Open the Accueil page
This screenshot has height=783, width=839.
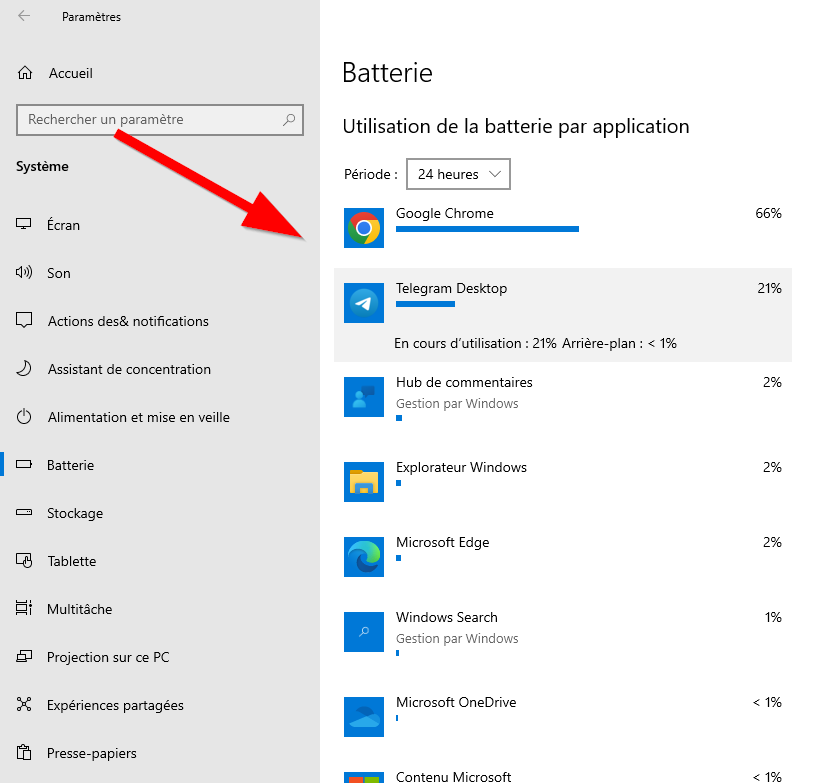(x=71, y=73)
